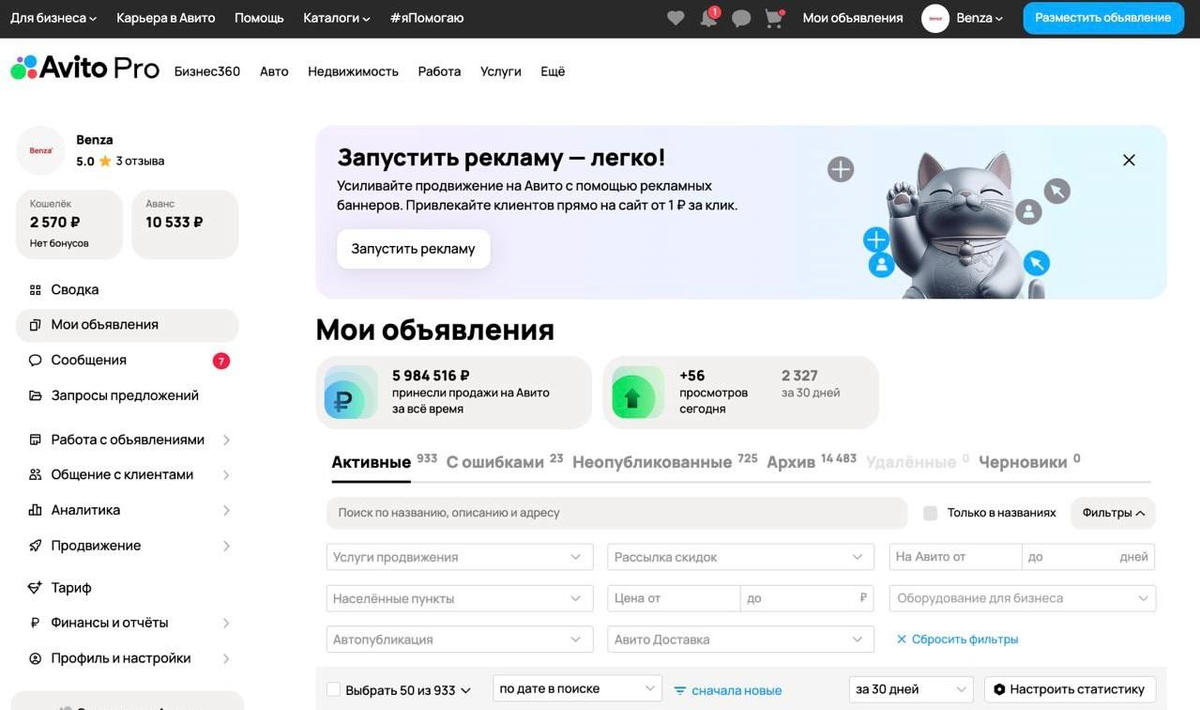Click сначала новые sort link
1200x710 pixels.
pos(736,691)
